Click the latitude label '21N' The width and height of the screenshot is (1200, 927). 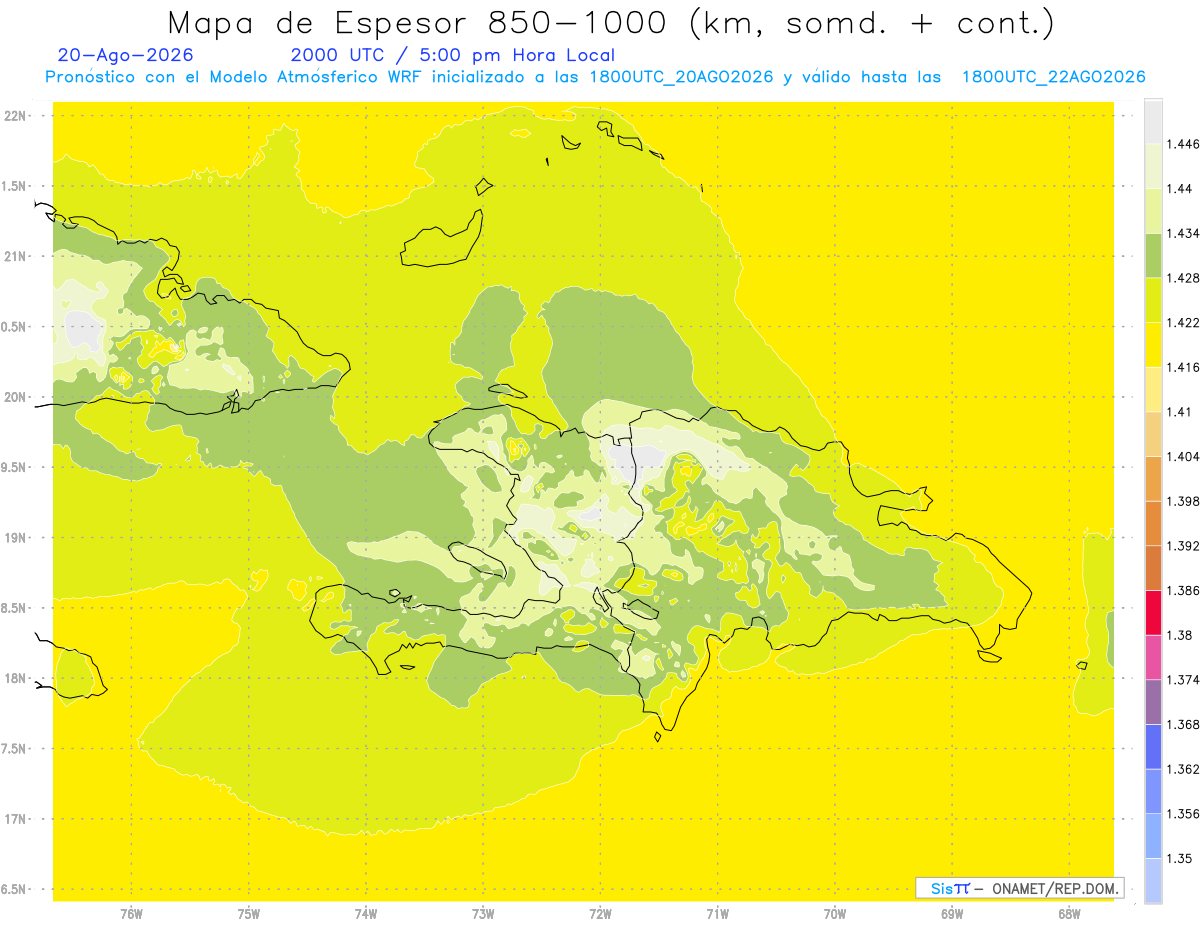15,257
